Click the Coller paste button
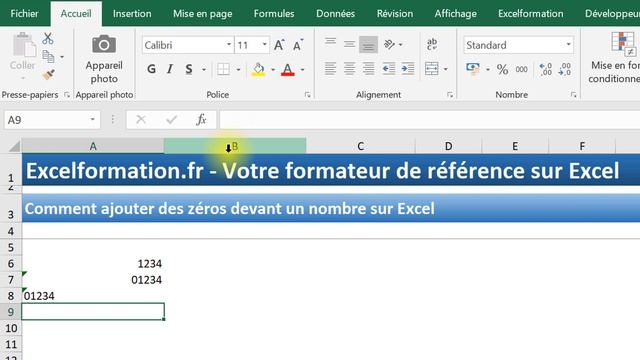 [22, 56]
